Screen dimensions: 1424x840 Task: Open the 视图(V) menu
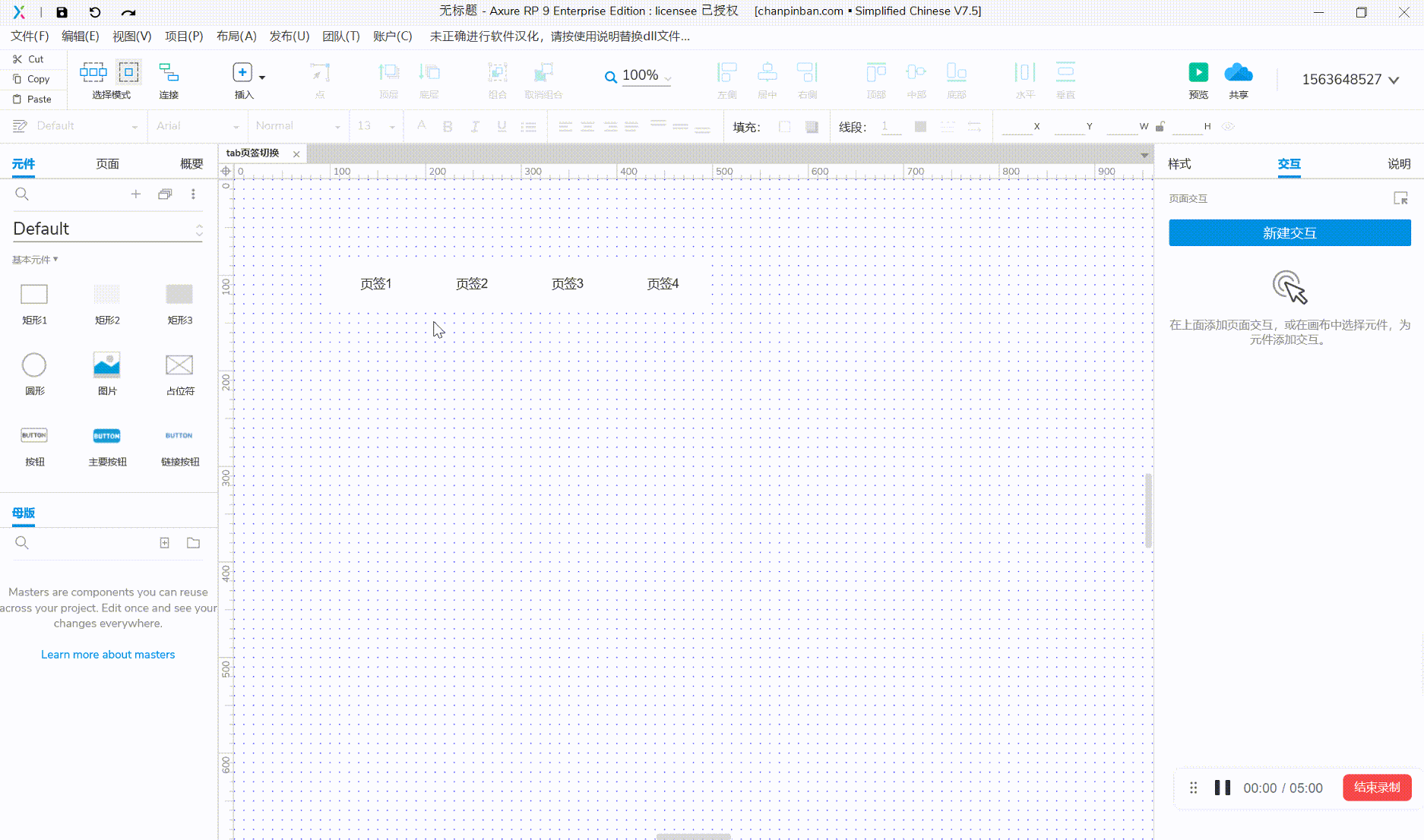tap(132, 36)
